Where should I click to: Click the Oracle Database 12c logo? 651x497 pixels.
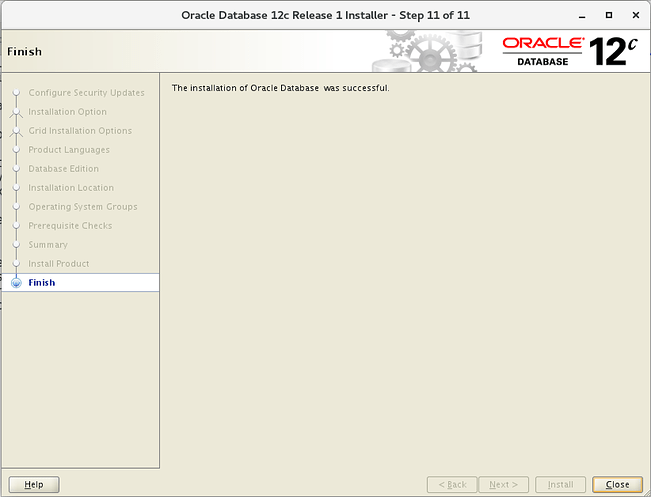(570, 51)
